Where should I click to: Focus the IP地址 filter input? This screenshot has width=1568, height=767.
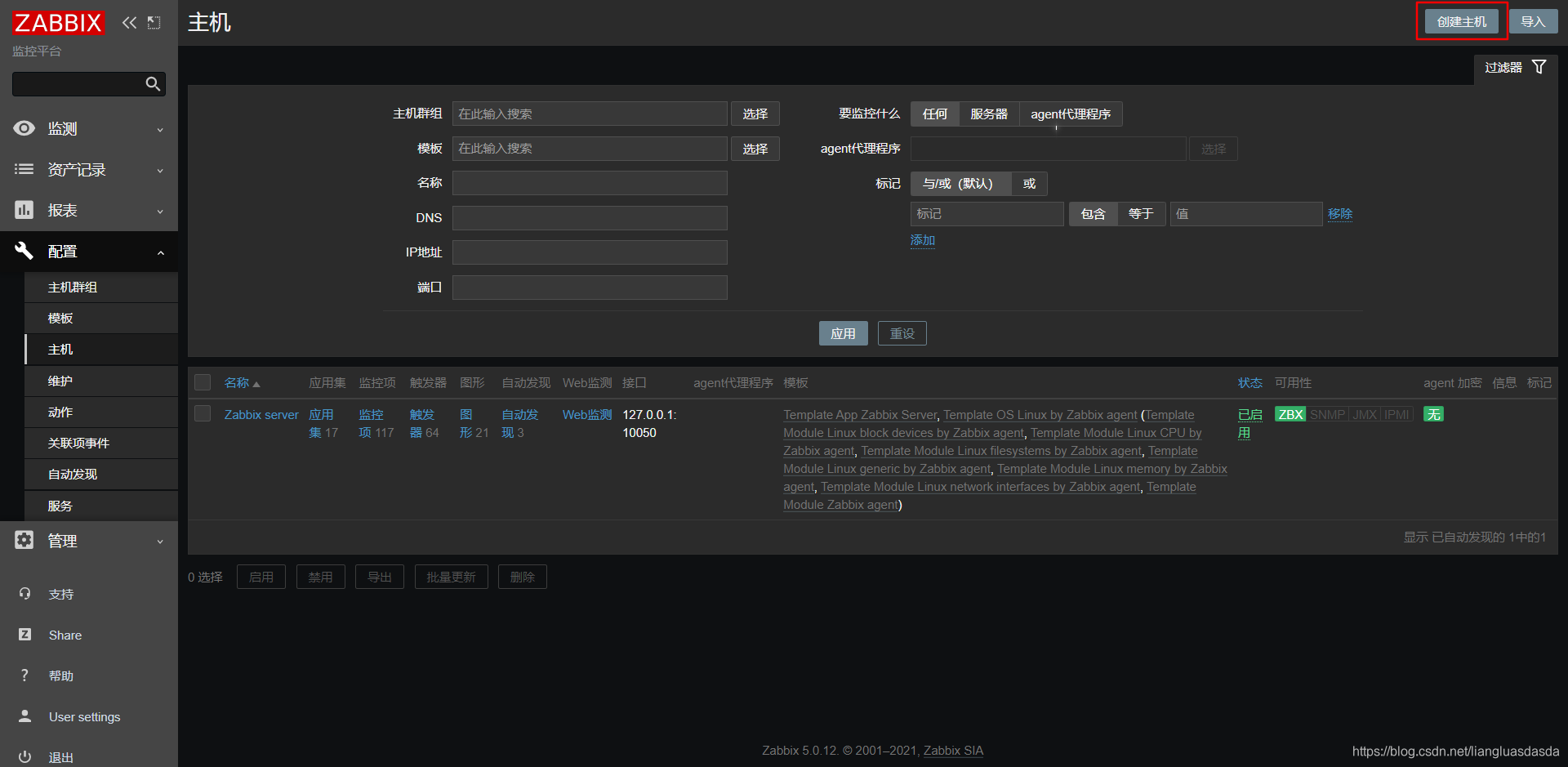coord(590,252)
